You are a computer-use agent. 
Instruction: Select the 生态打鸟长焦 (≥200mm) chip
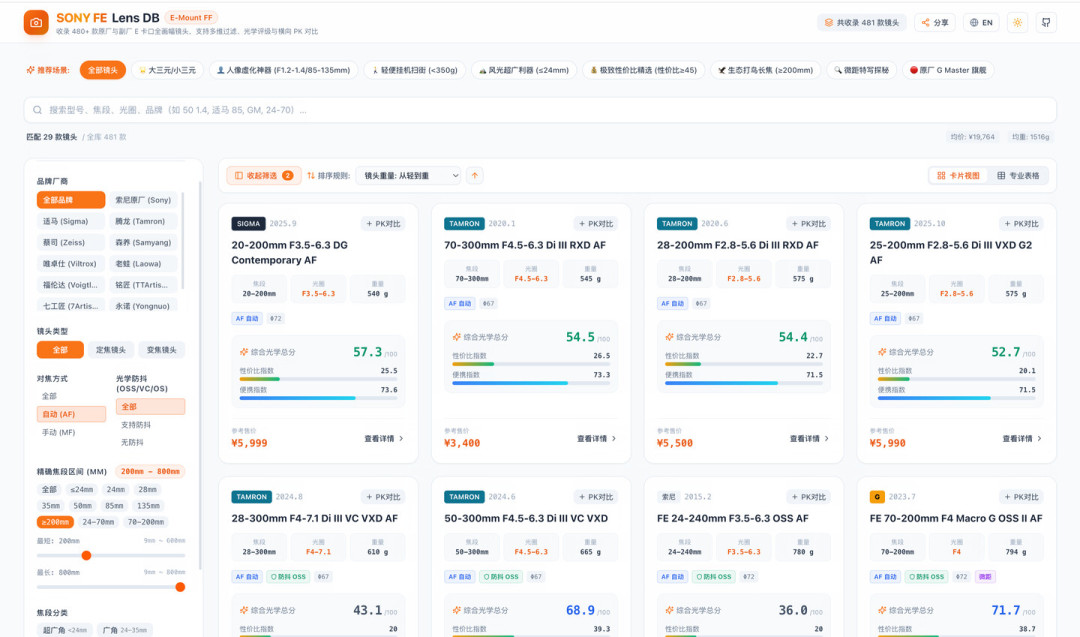click(x=765, y=70)
